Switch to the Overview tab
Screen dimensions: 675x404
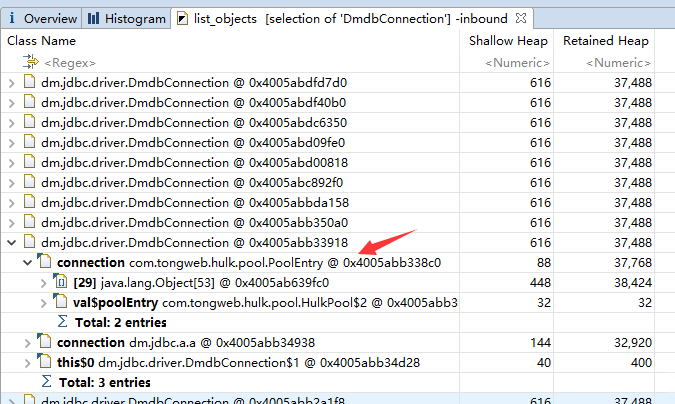[41, 19]
